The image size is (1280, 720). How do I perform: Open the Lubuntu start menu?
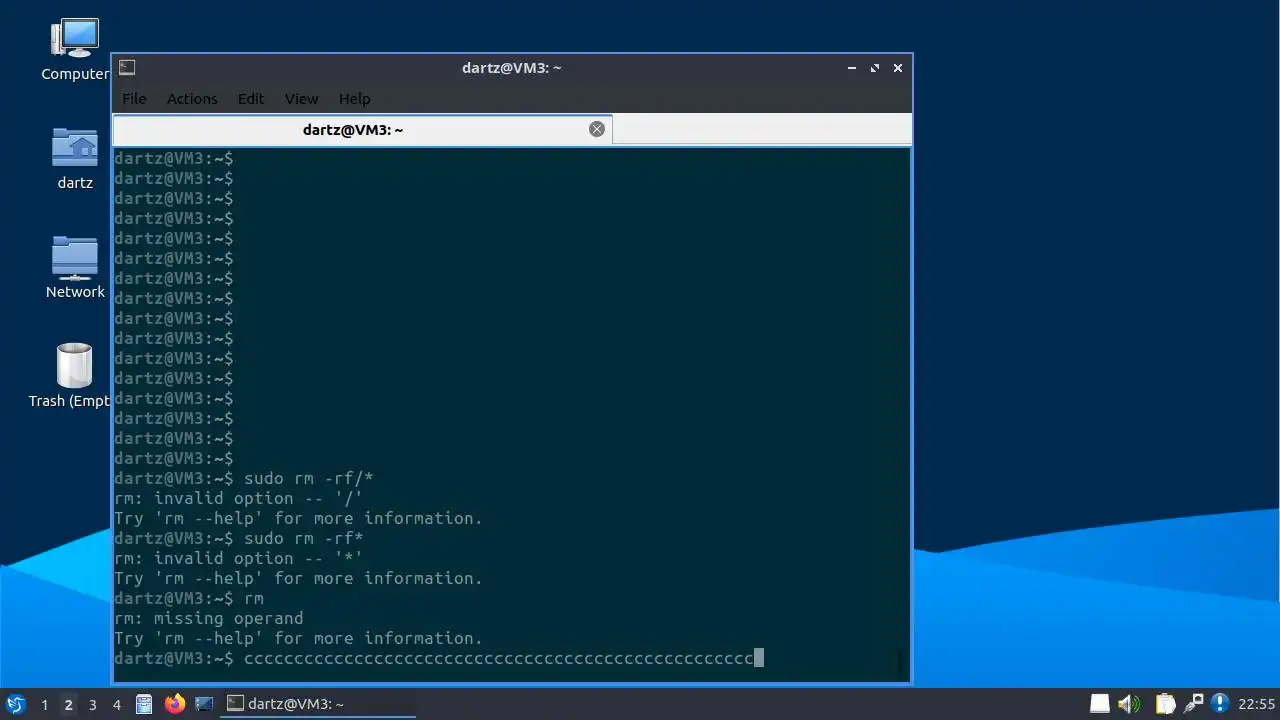[15, 704]
